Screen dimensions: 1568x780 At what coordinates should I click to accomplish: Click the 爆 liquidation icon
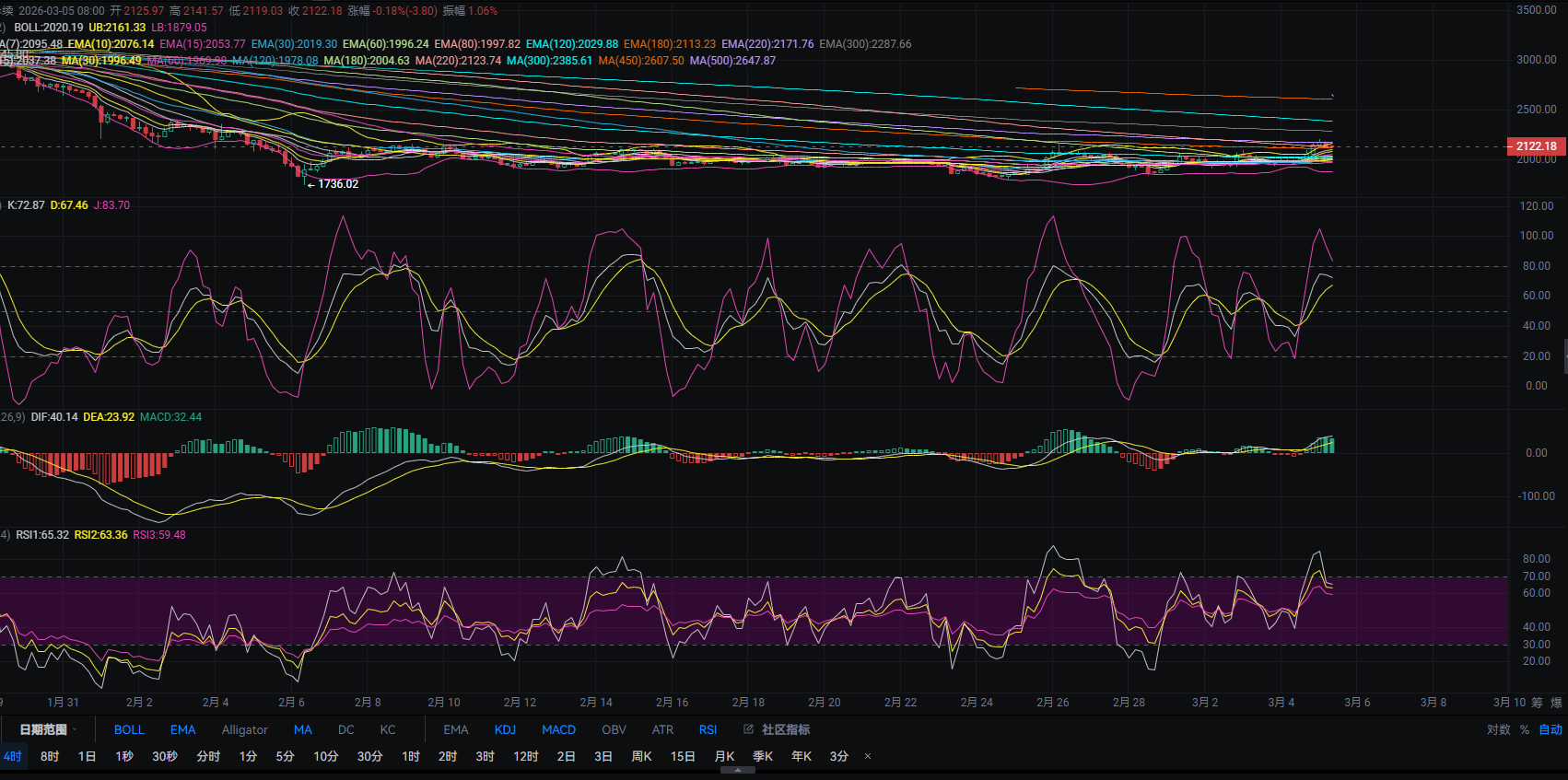coord(1556,703)
